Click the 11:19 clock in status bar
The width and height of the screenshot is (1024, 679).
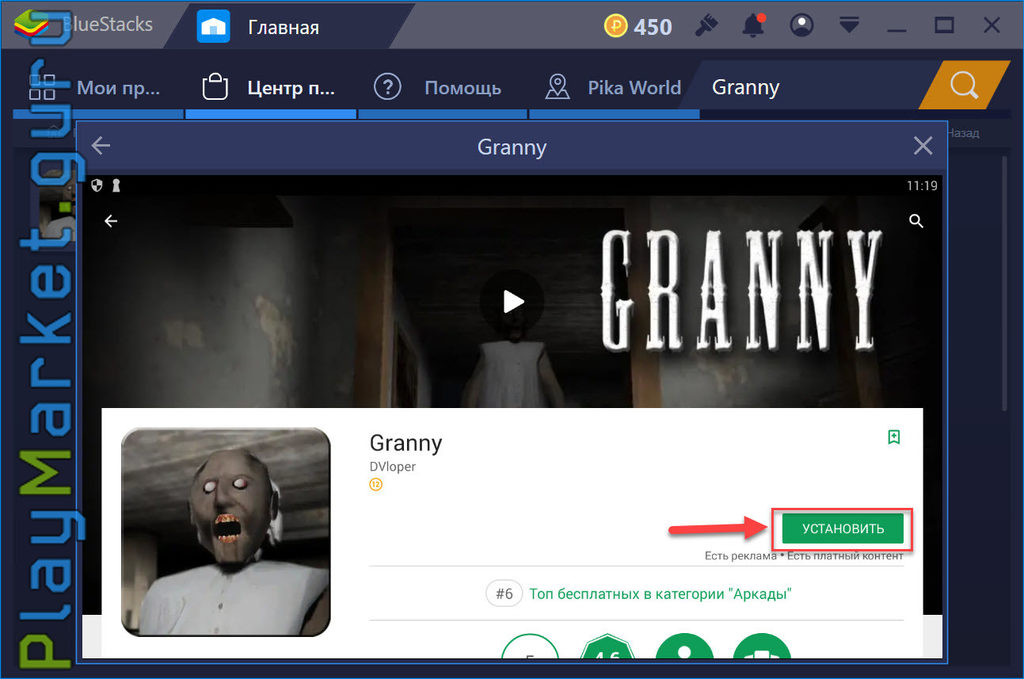point(921,186)
